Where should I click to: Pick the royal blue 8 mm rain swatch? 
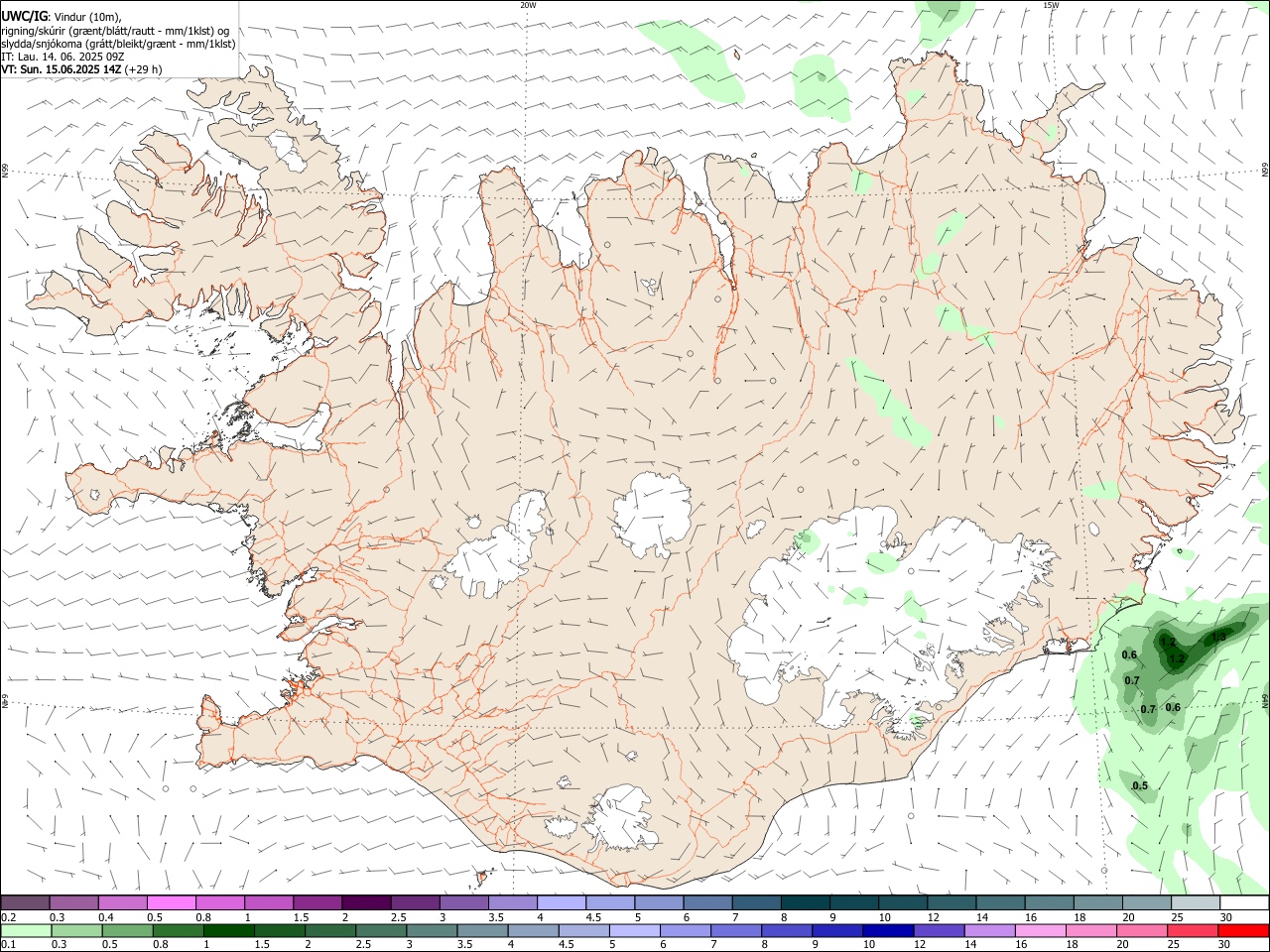786,930
